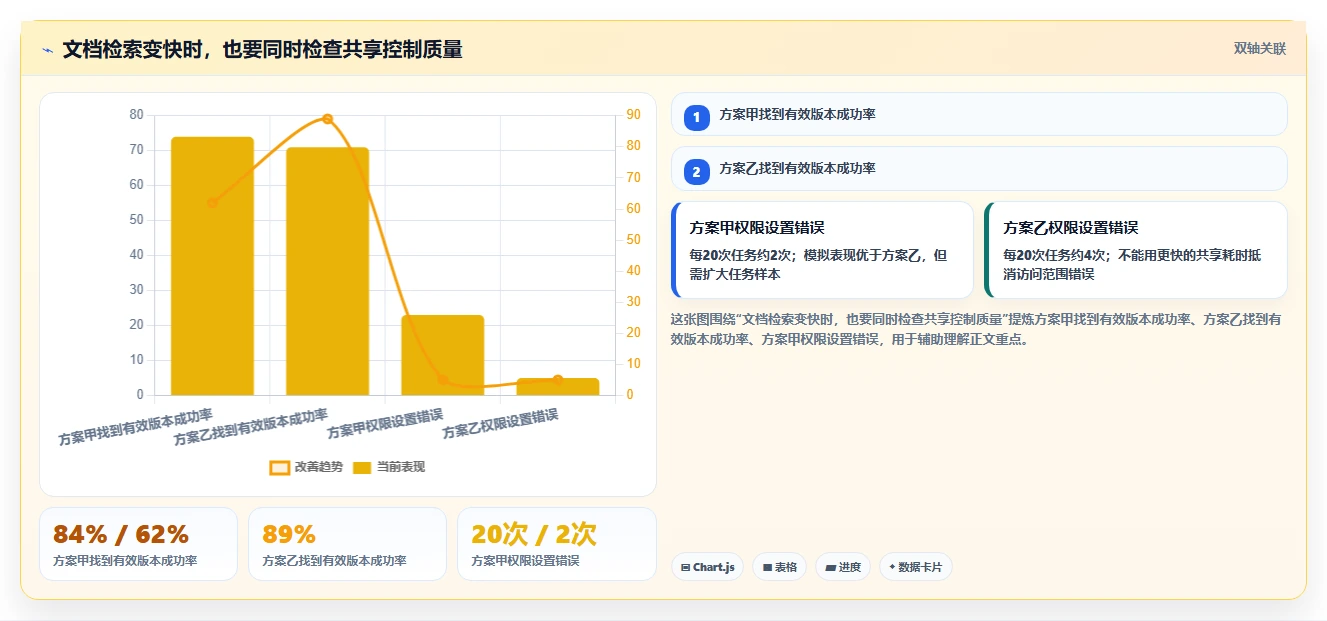Viewport: 1327px width, 621px height.
Task: Click the 数据卡片 tag
Action: point(916,567)
